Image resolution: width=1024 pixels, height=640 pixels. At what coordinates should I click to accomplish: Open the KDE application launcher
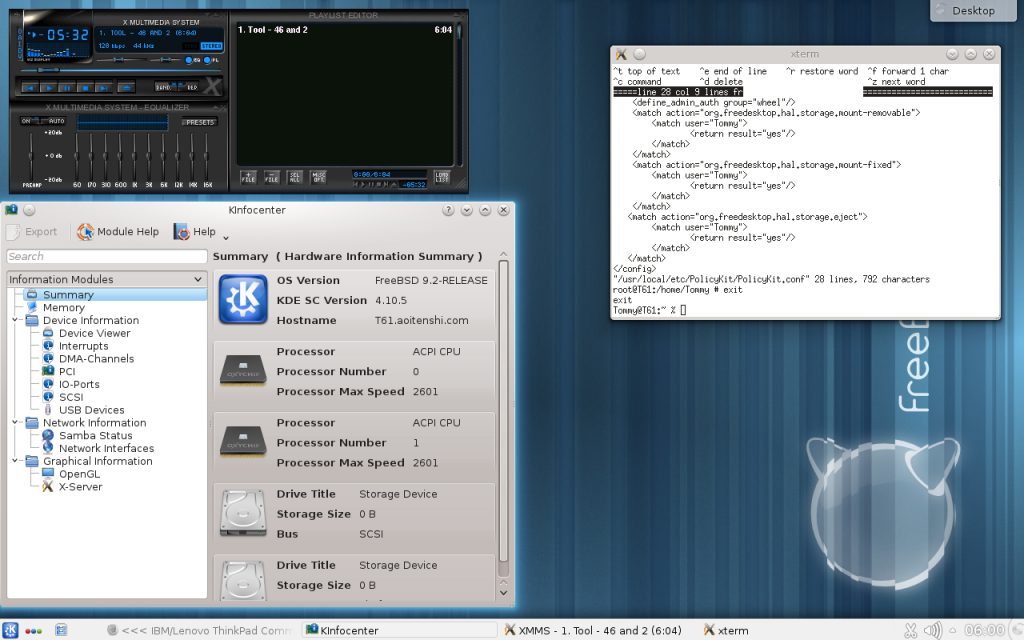coord(10,630)
